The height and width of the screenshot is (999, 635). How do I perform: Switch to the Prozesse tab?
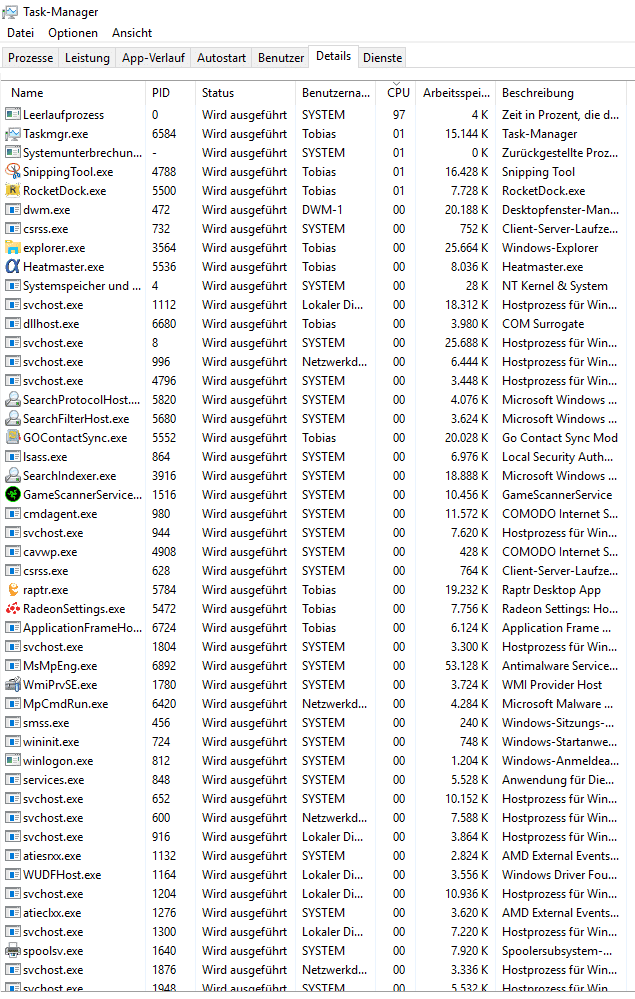coord(31,58)
